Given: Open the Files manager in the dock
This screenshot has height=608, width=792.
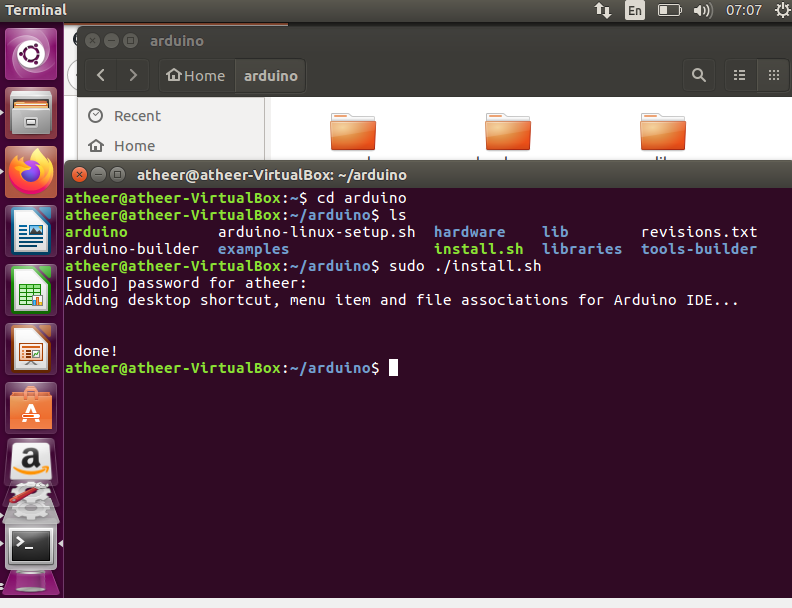Looking at the screenshot, I should click(x=31, y=113).
